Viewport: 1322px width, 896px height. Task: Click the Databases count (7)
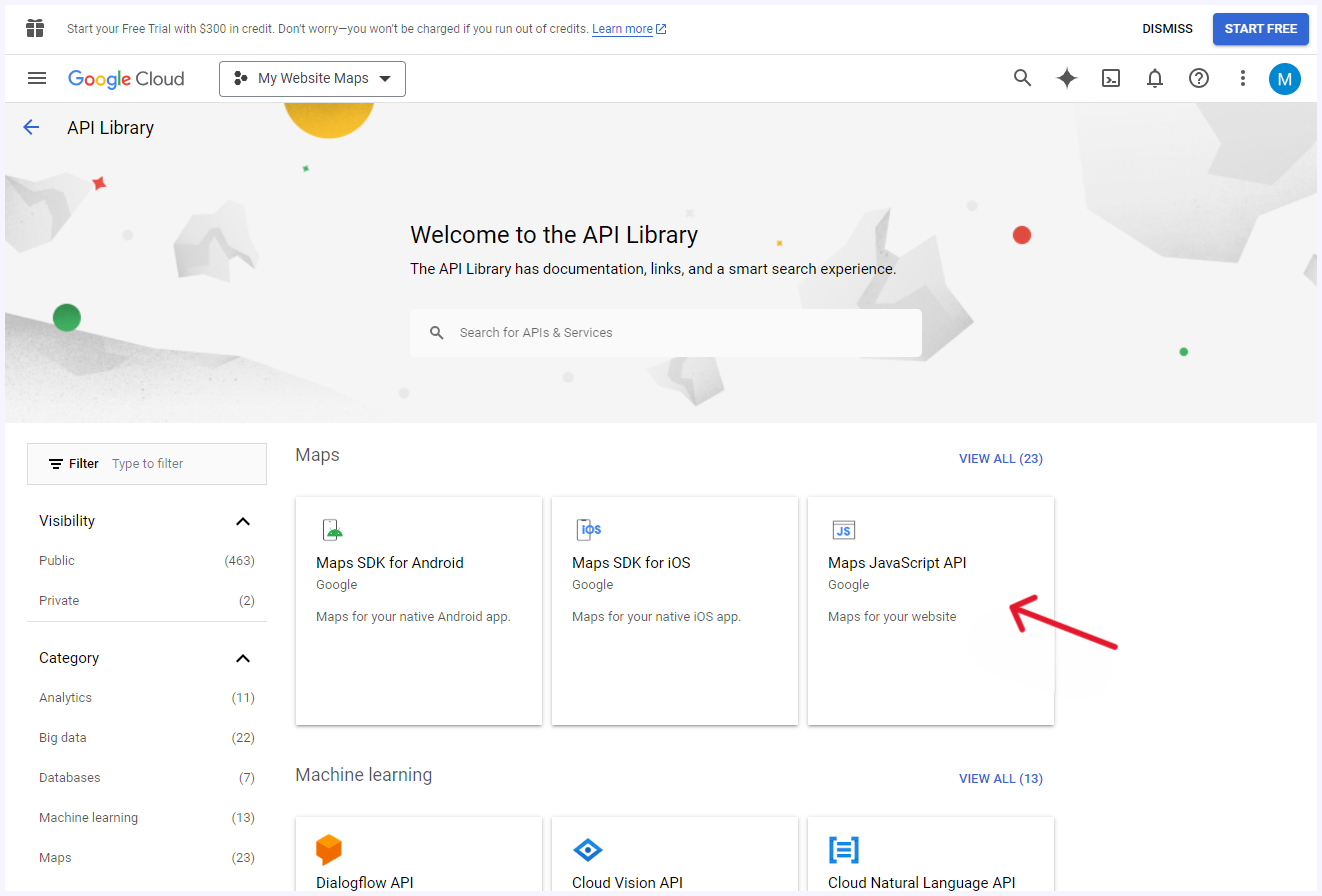247,778
